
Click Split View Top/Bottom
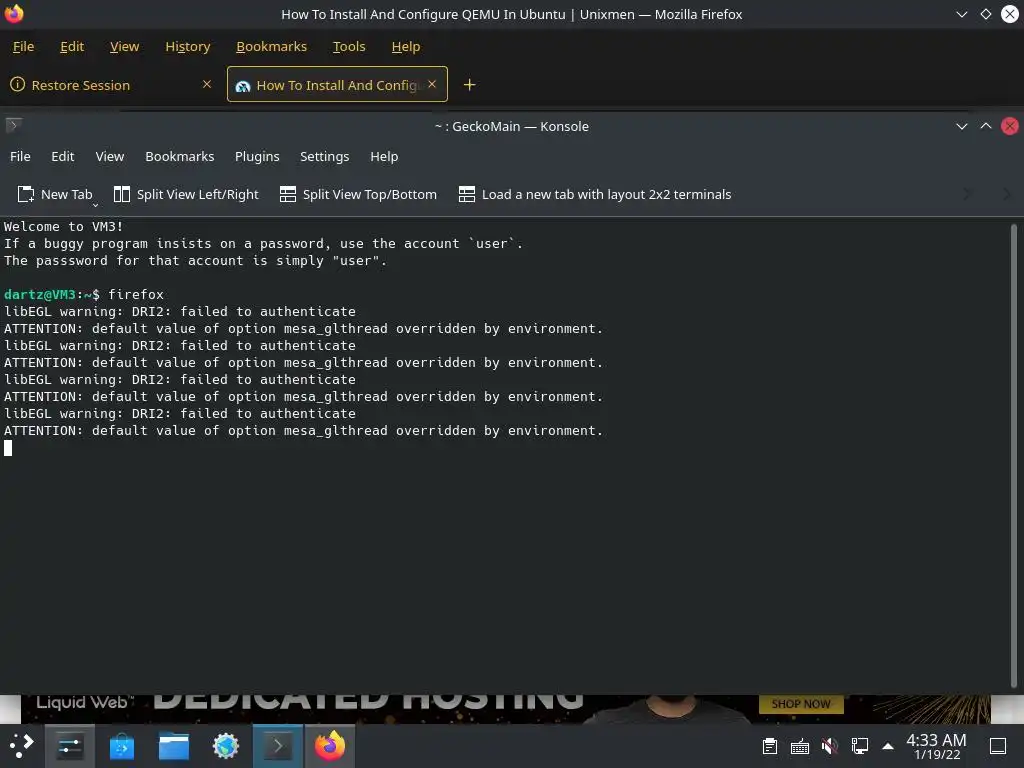click(358, 195)
